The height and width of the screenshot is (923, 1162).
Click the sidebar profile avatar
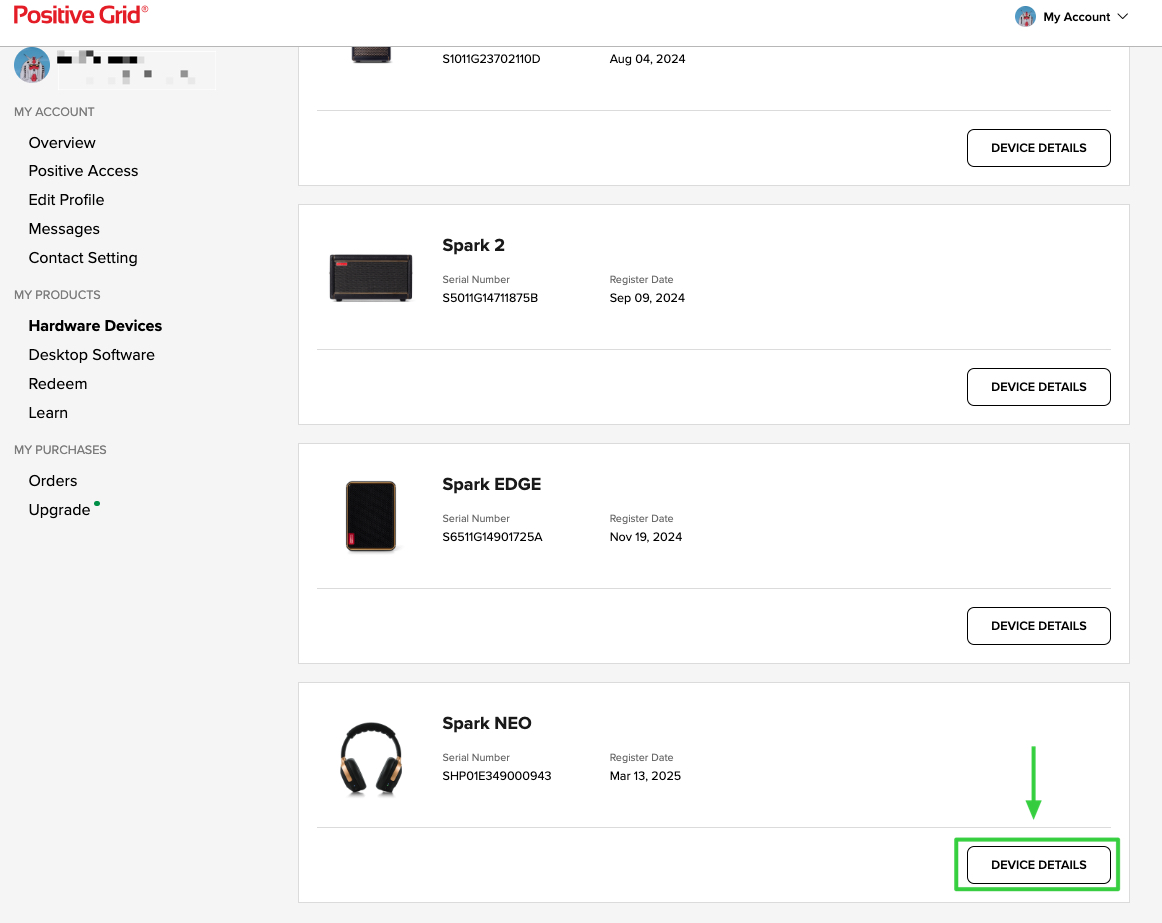32,65
